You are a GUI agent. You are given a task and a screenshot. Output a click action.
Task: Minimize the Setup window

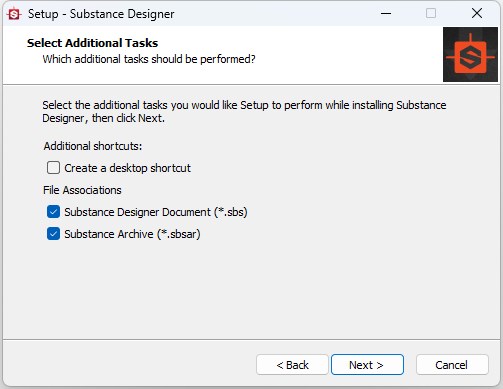pos(386,14)
